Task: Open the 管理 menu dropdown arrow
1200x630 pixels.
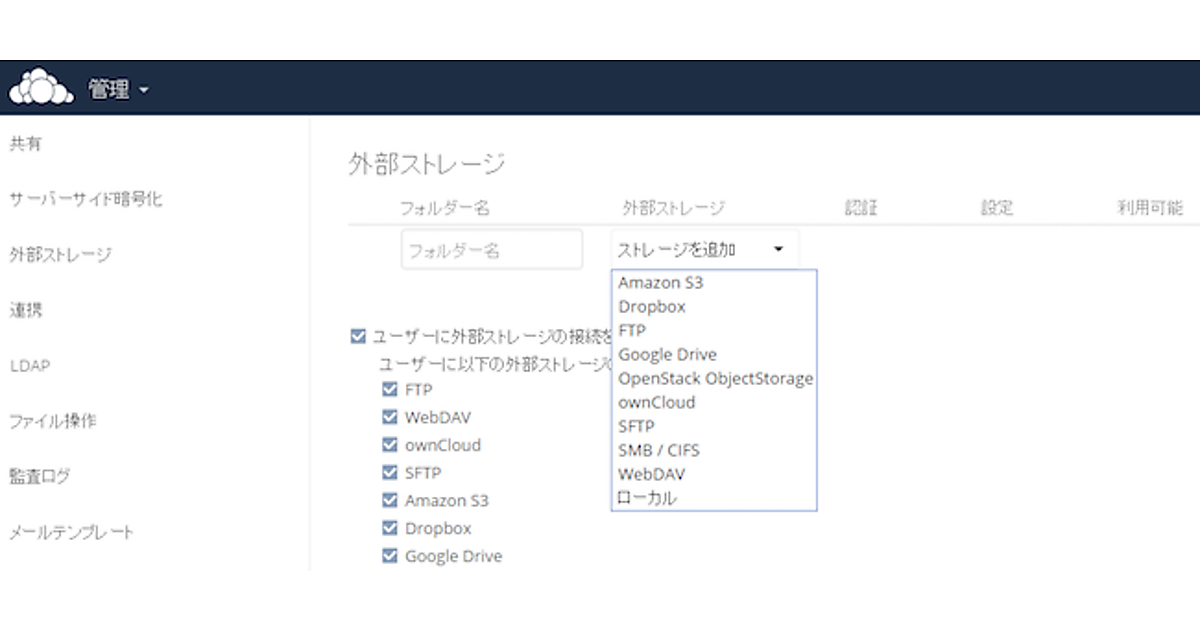Action: point(144,90)
